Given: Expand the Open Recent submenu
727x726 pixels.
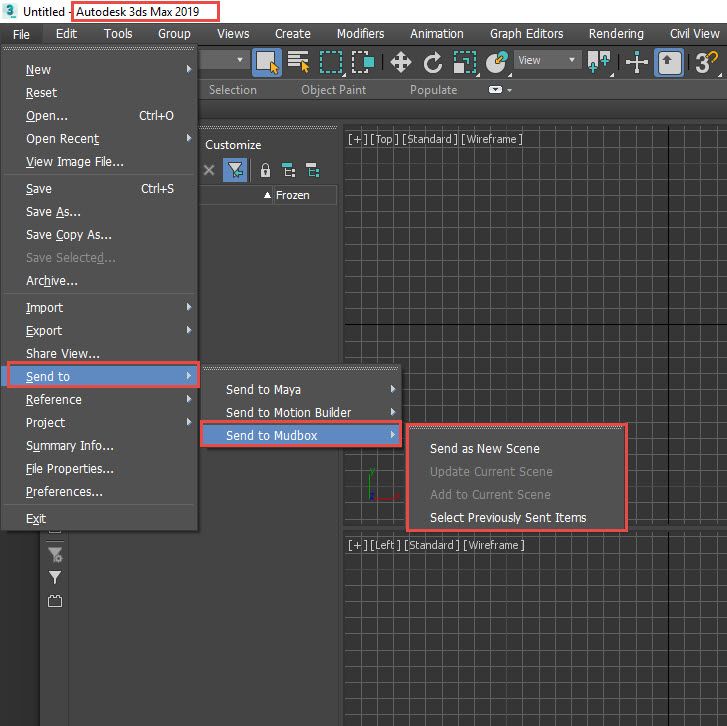Looking at the screenshot, I should click(100, 139).
